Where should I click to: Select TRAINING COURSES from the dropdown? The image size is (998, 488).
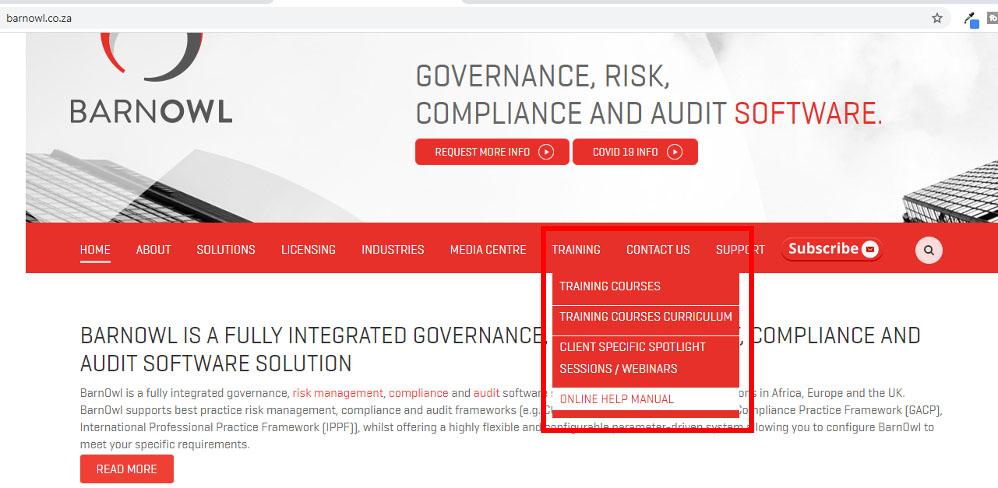pos(645,289)
